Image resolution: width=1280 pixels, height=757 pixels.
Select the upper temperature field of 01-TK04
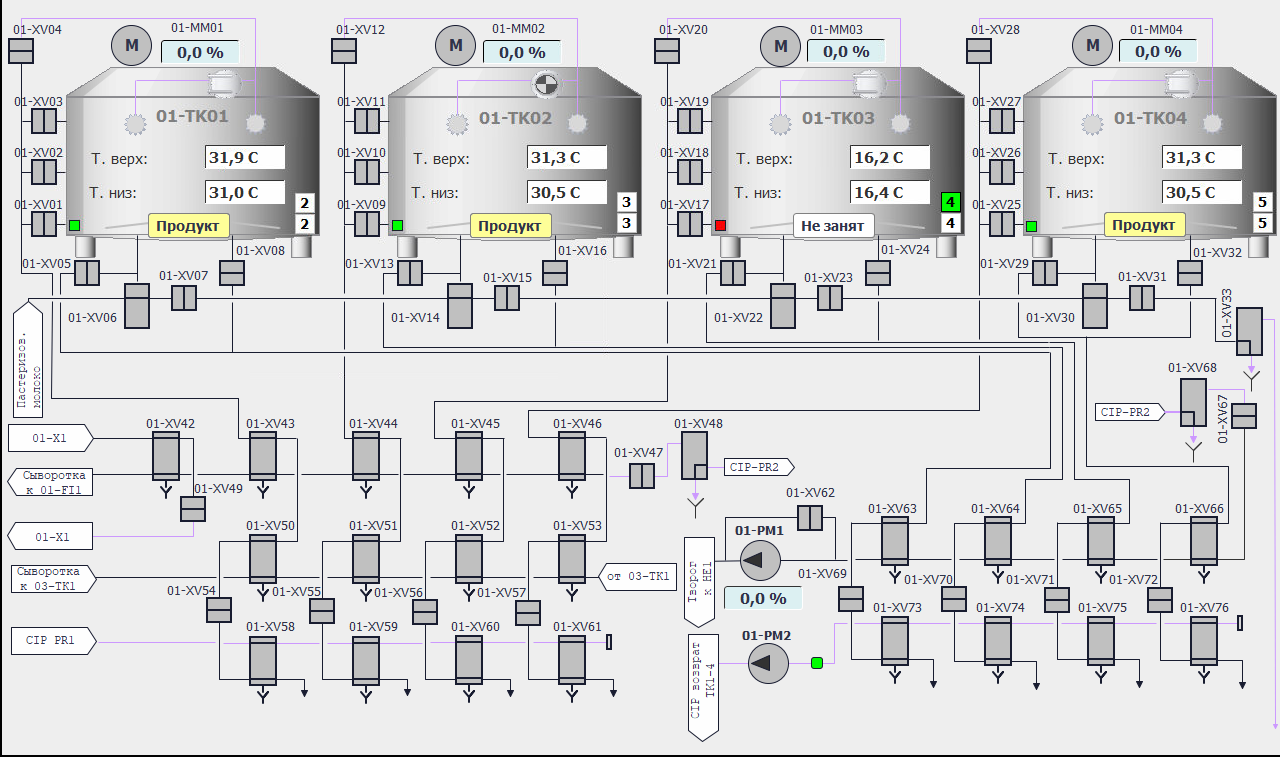1203,158
